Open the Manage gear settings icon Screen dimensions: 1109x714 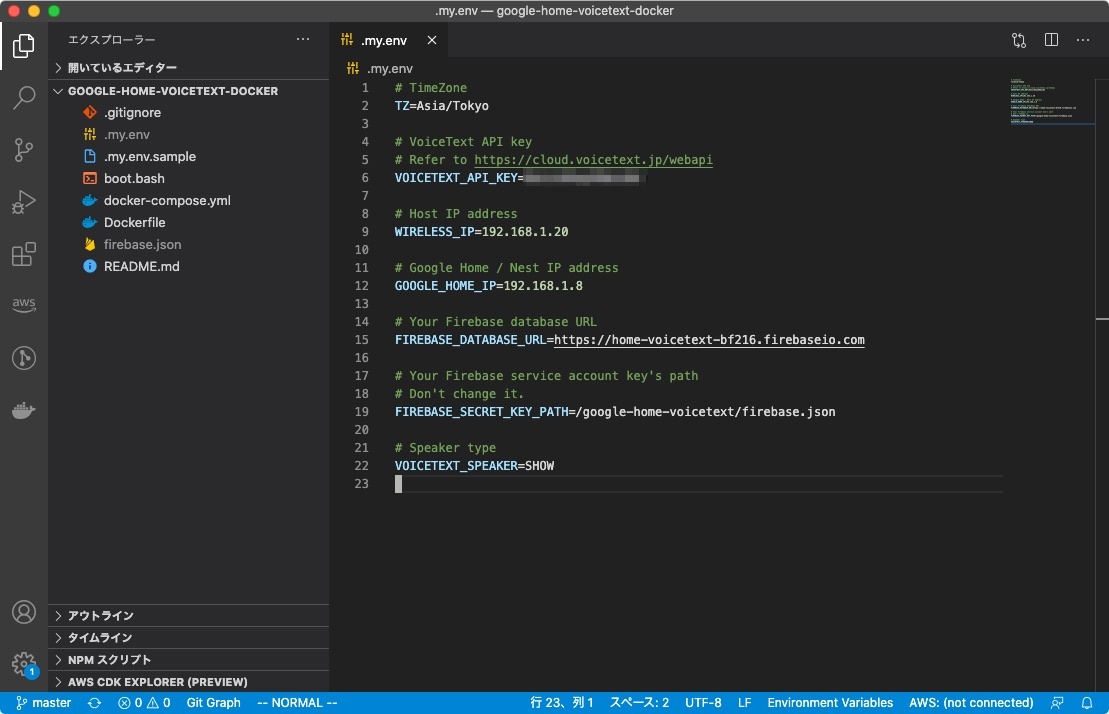coord(24,663)
